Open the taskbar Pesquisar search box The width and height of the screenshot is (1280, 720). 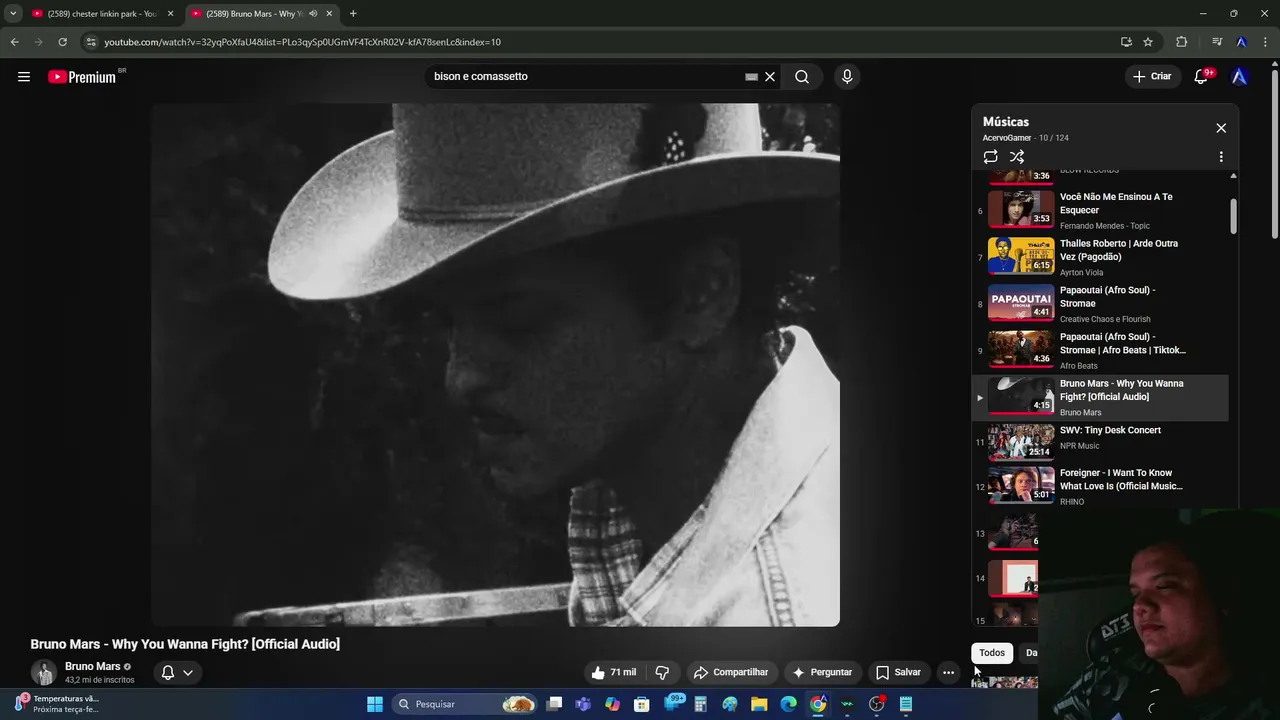[x=465, y=704]
